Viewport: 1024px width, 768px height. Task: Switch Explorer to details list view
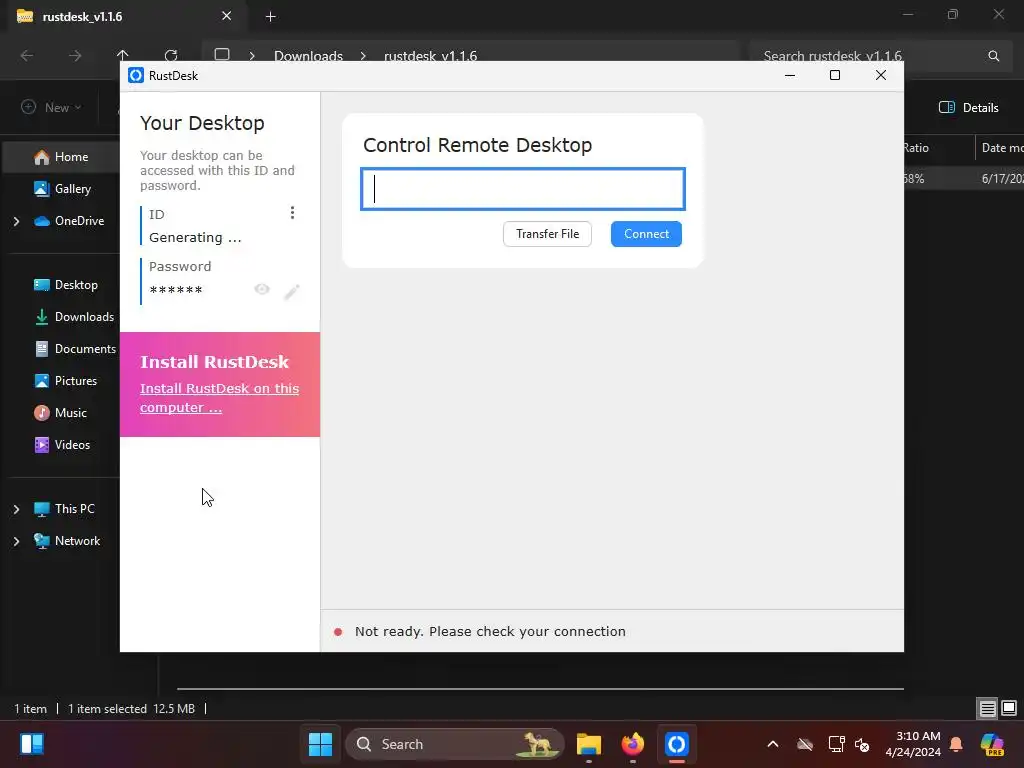[987, 708]
